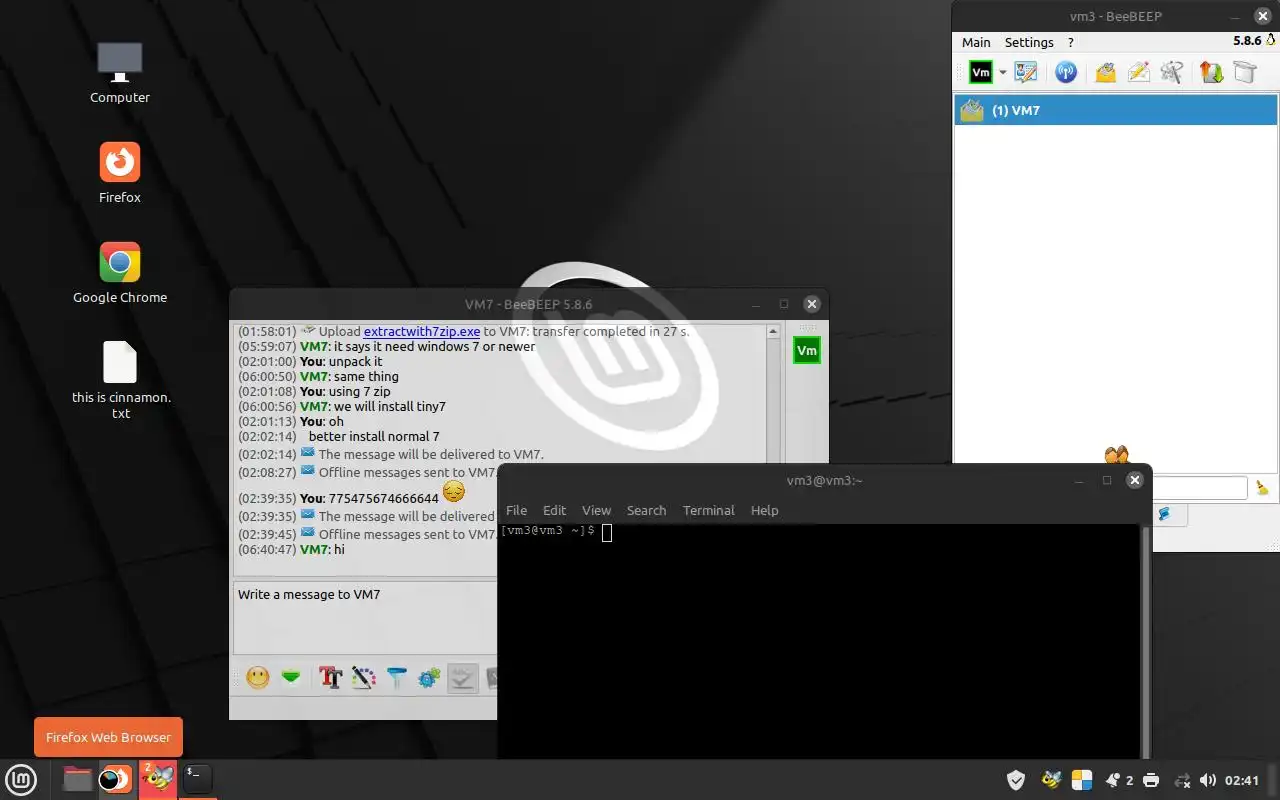Click the shield update manager tray icon

click(1016, 780)
